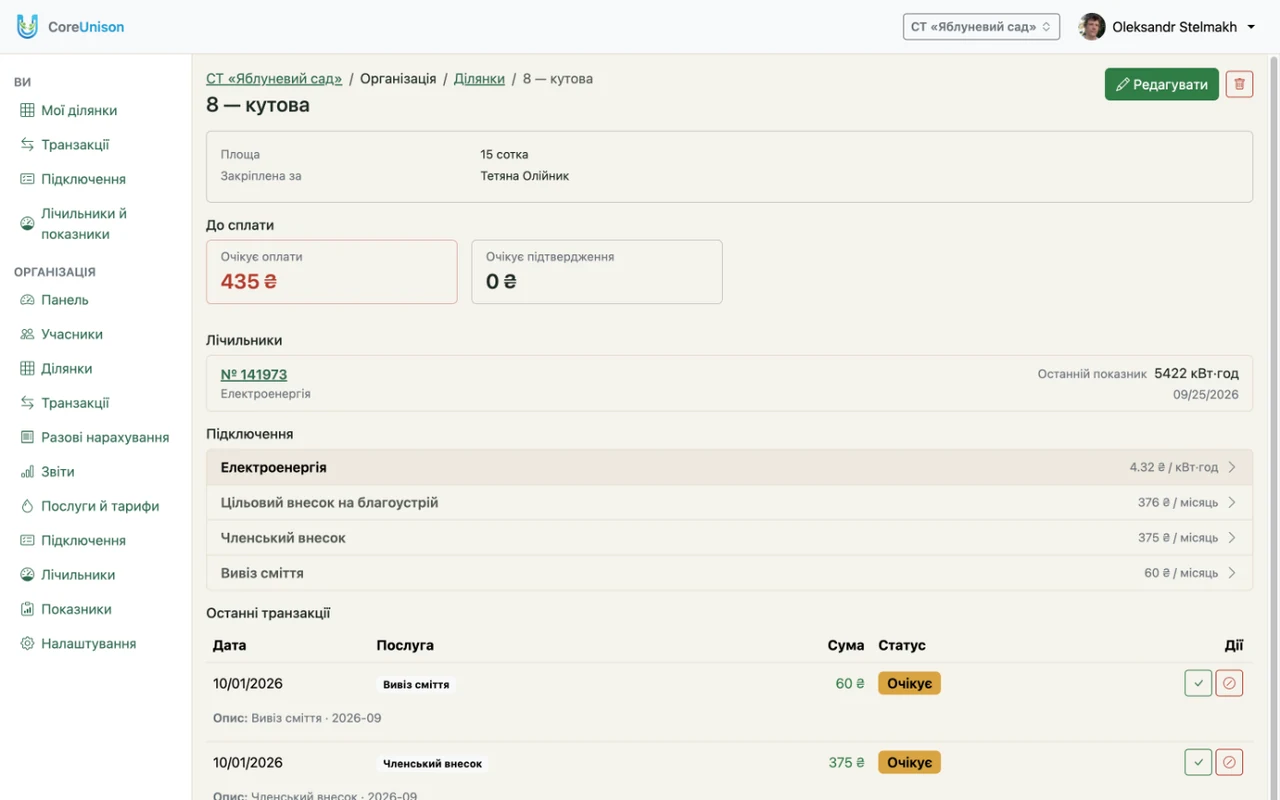Open the user menu dropdown arrow
Viewport: 1280px width, 800px height.
(x=1251, y=27)
